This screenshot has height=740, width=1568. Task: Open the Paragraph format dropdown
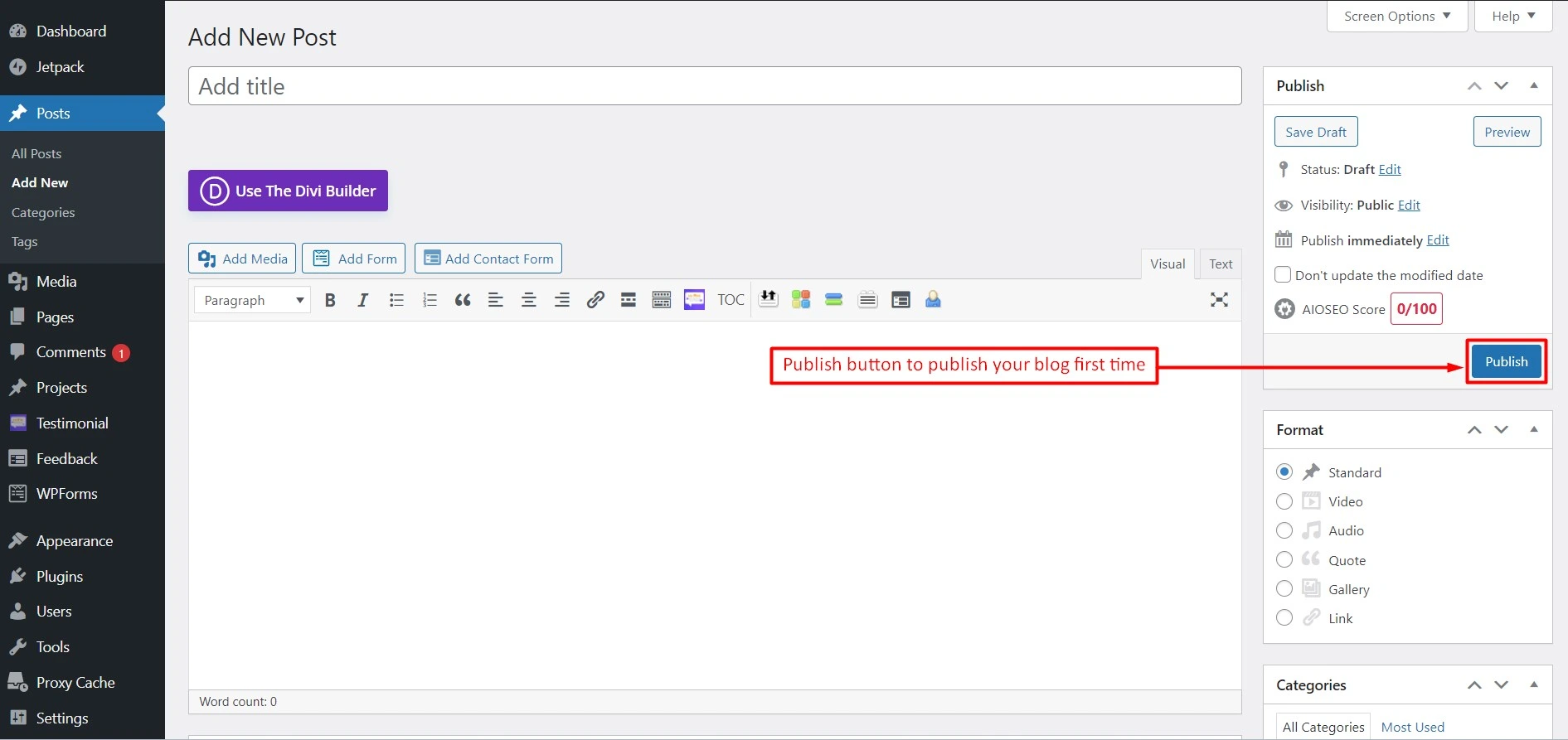pyautogui.click(x=252, y=300)
